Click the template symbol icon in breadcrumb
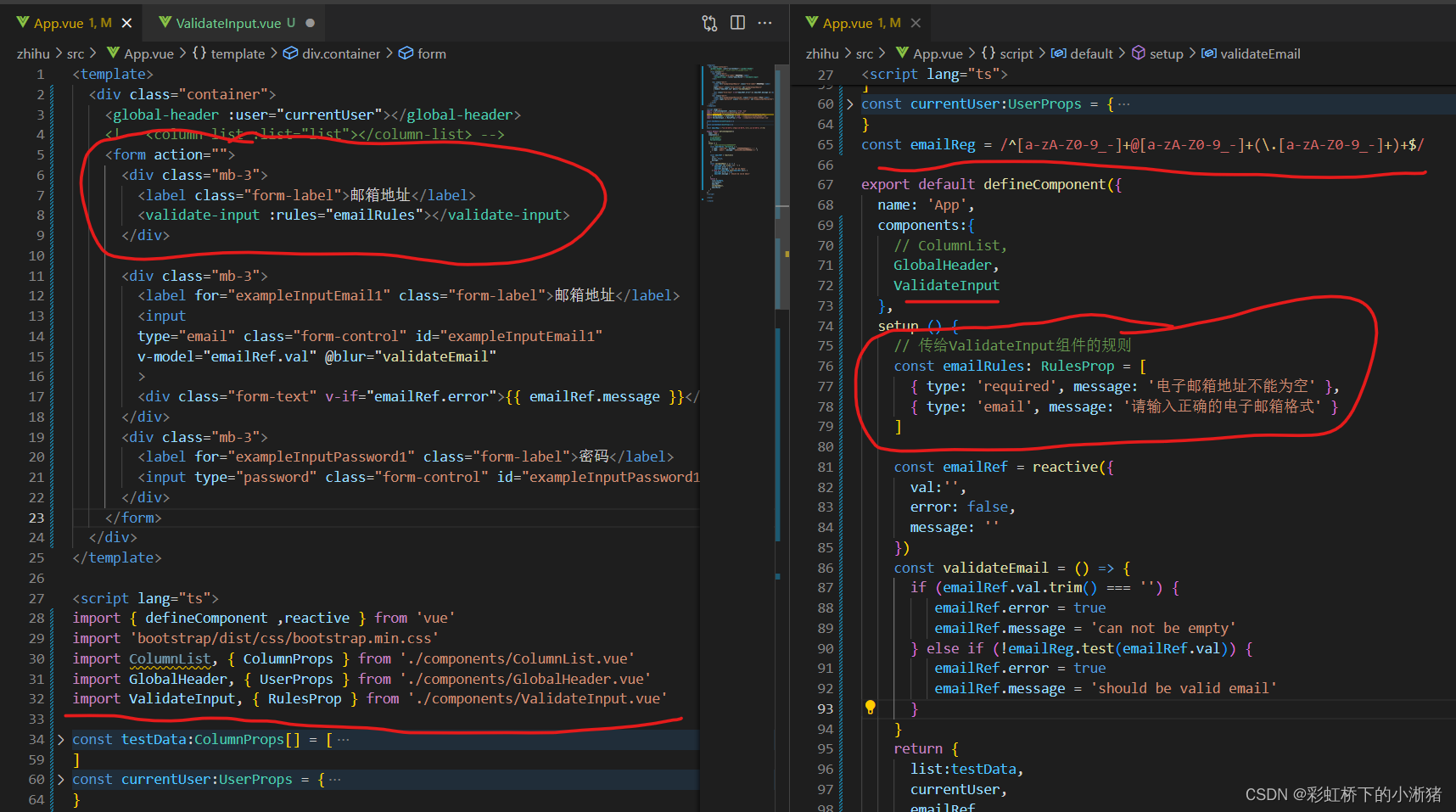 (x=200, y=53)
